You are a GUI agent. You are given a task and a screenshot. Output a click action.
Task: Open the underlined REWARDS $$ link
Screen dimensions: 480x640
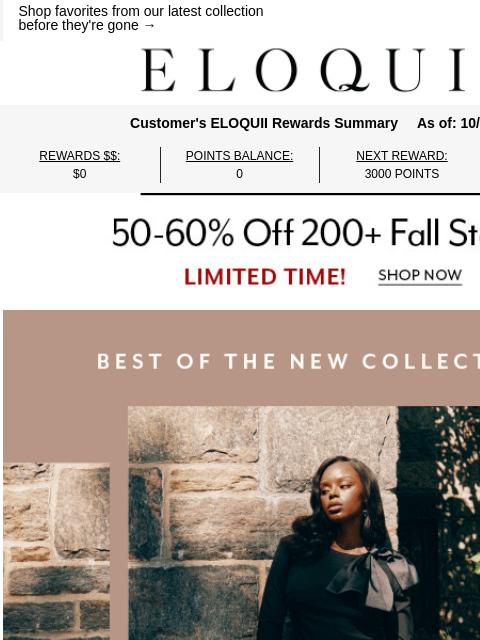80,156
